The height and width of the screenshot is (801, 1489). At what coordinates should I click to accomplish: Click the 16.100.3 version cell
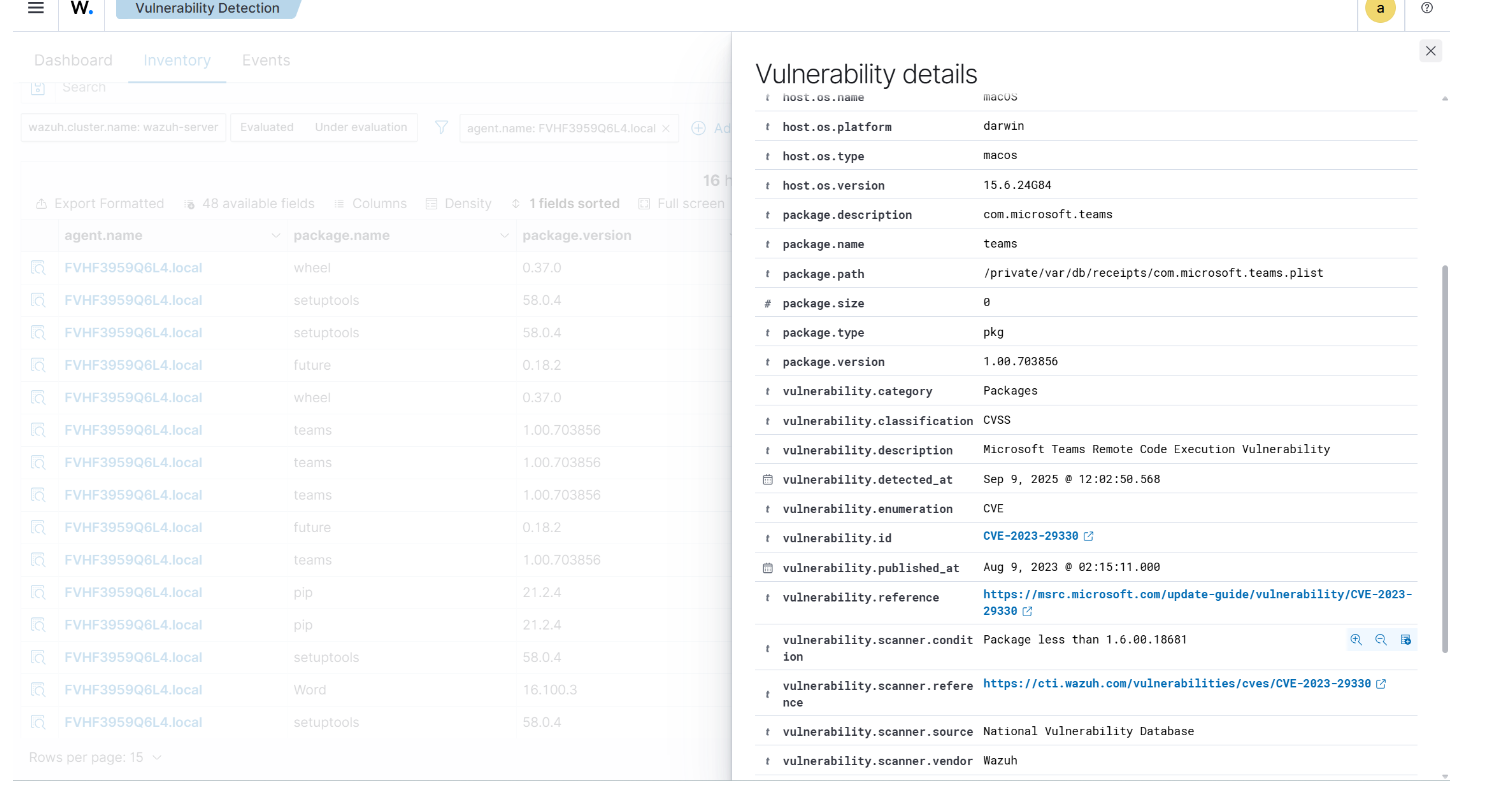pos(549,690)
